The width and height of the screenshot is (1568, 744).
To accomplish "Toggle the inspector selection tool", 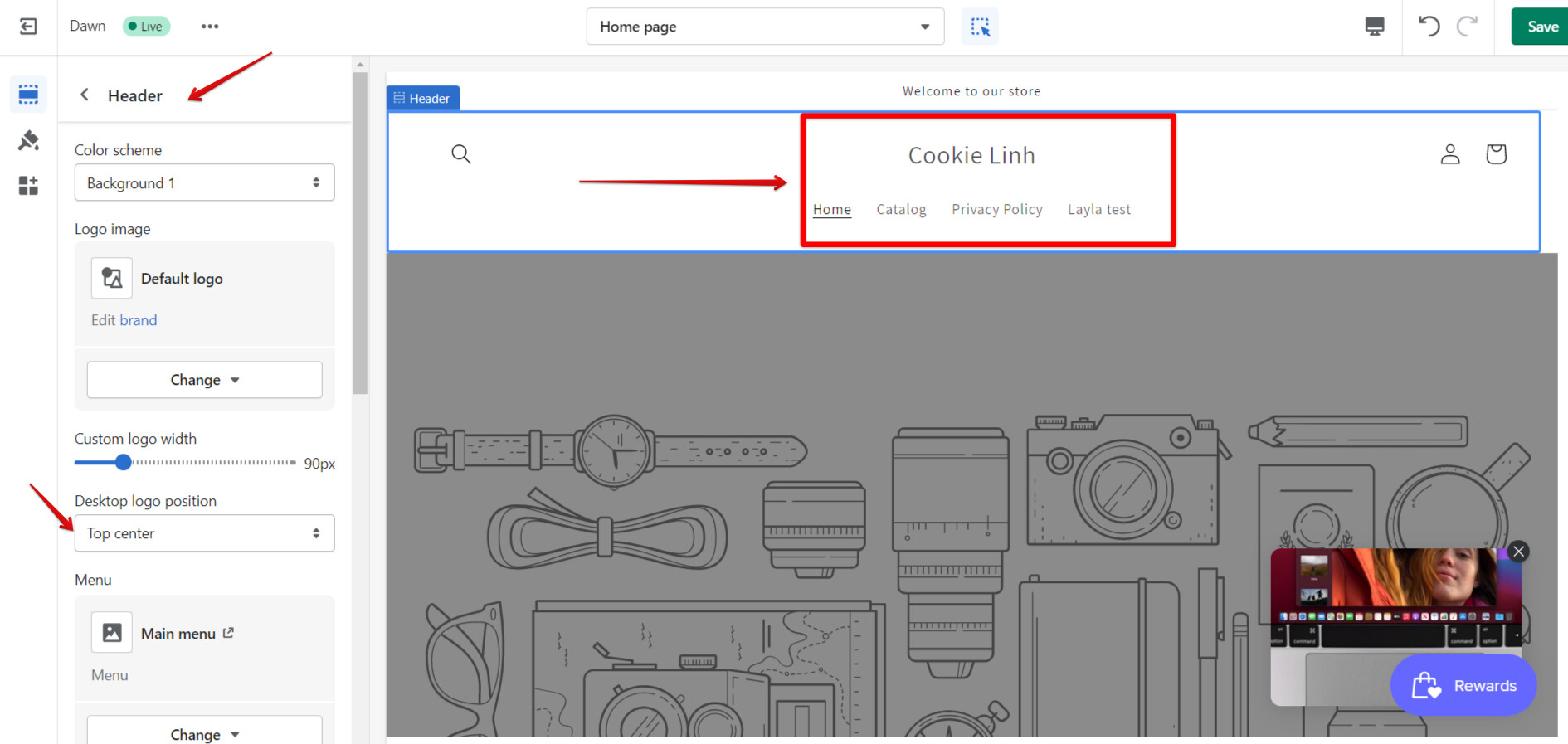I will coord(980,27).
